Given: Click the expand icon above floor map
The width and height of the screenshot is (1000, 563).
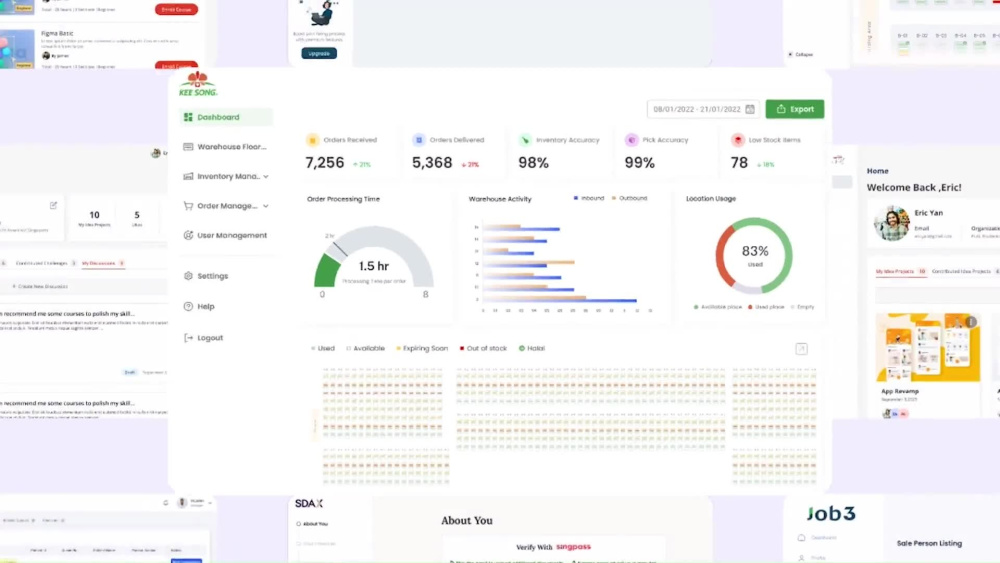Looking at the screenshot, I should pyautogui.click(x=802, y=349).
